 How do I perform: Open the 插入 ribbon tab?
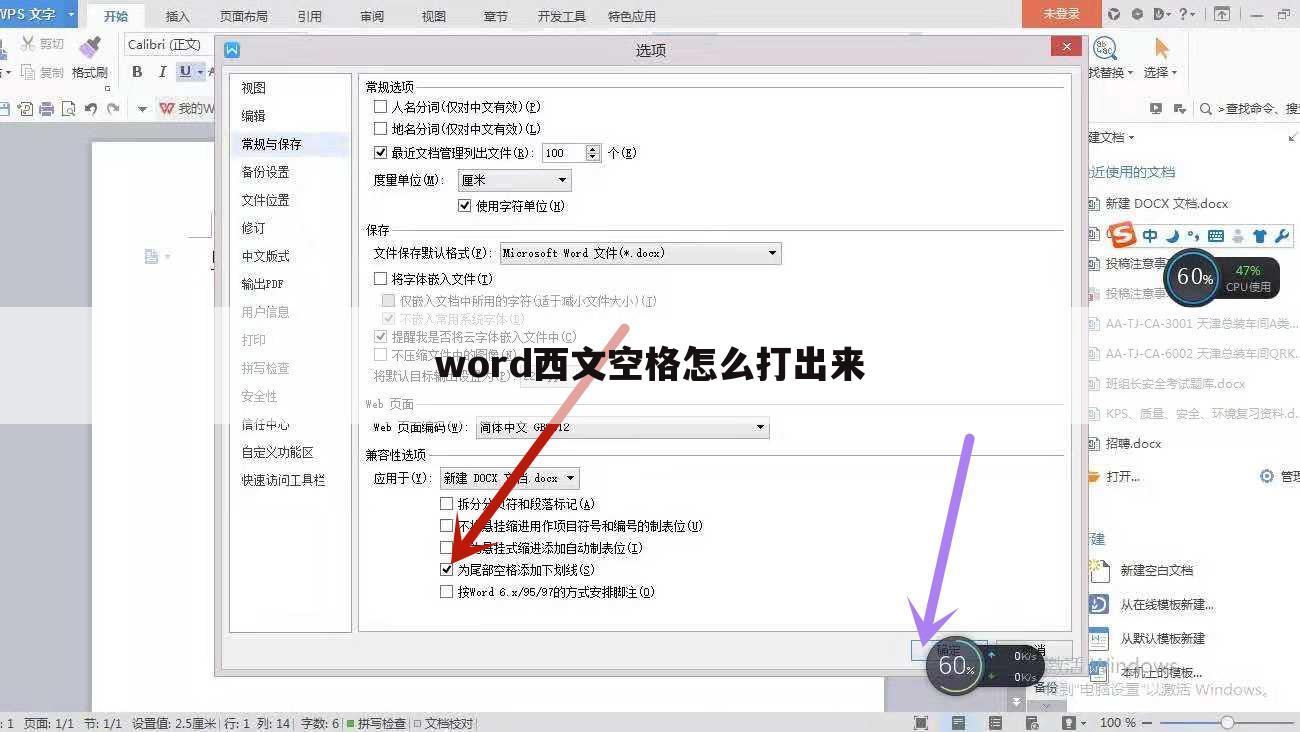pyautogui.click(x=177, y=16)
